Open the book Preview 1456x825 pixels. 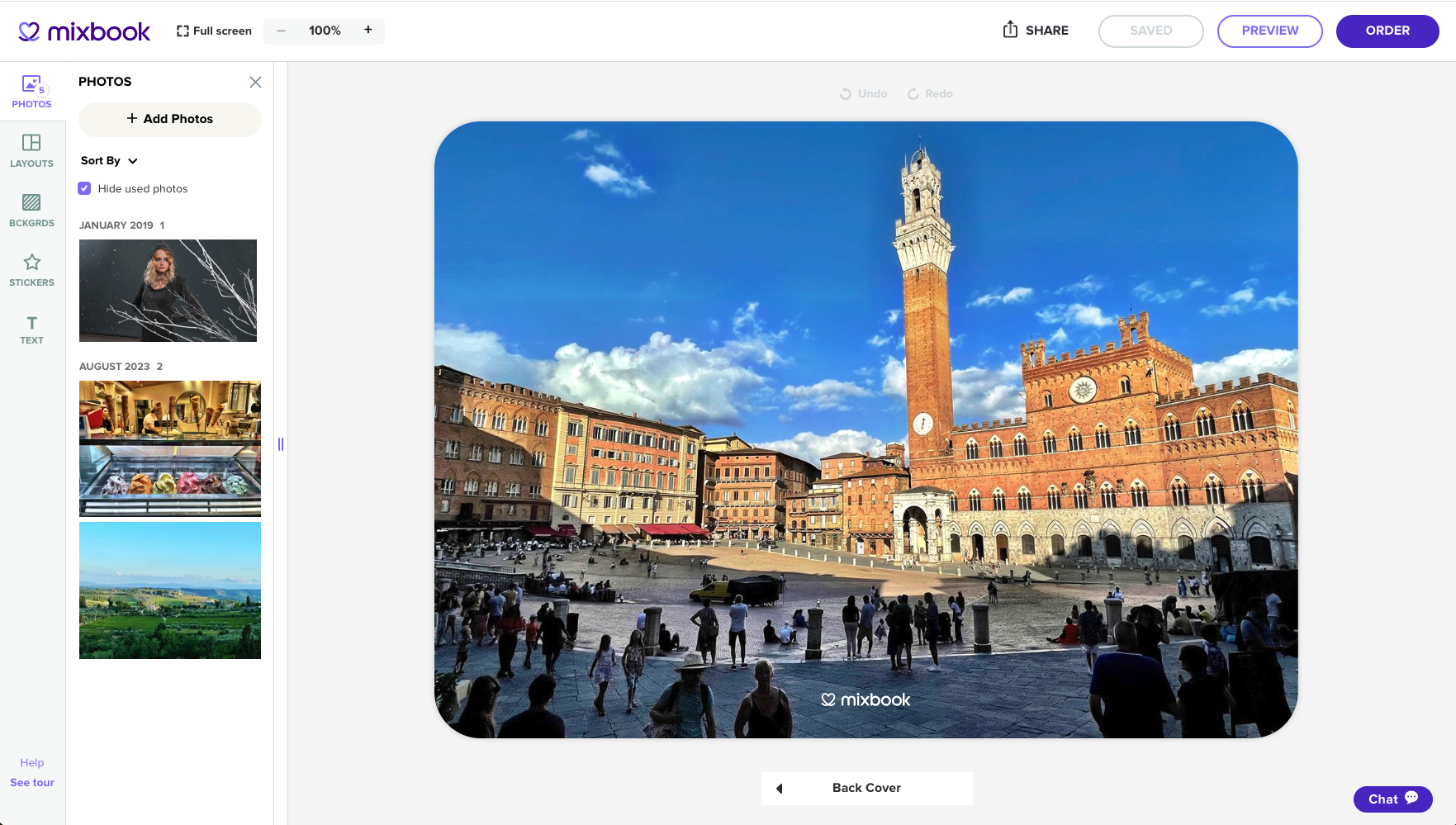click(x=1269, y=31)
